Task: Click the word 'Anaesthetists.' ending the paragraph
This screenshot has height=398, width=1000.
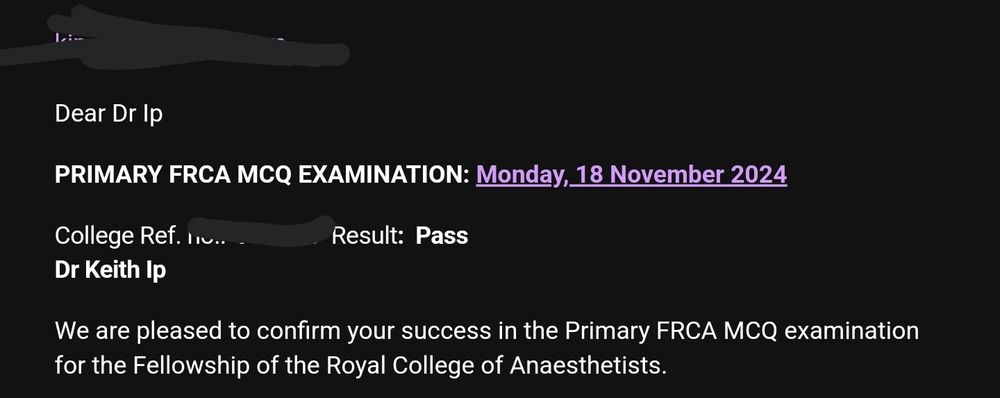Action: coord(588,365)
